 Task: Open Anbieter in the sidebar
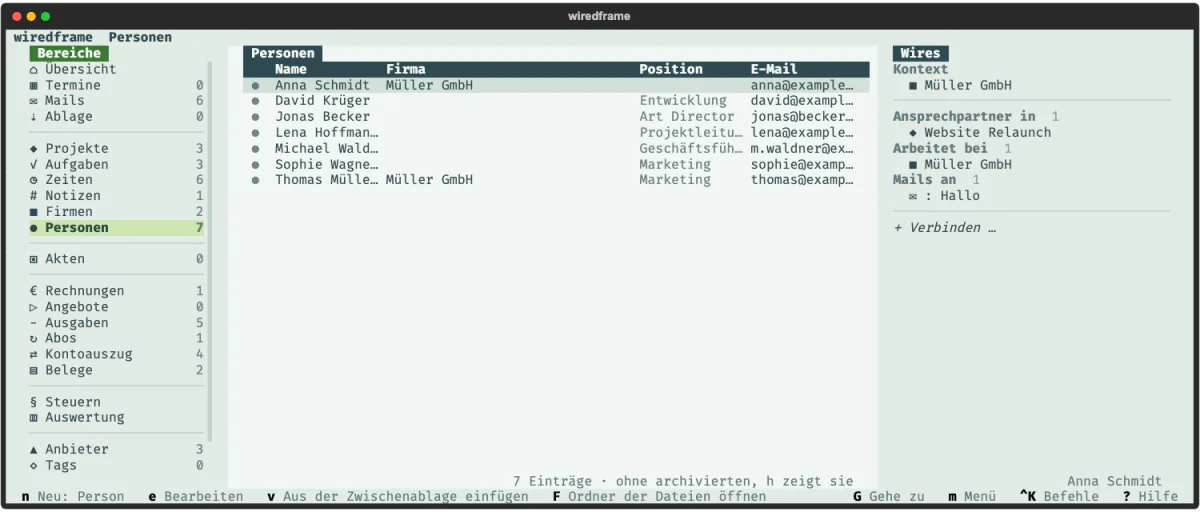117,449
